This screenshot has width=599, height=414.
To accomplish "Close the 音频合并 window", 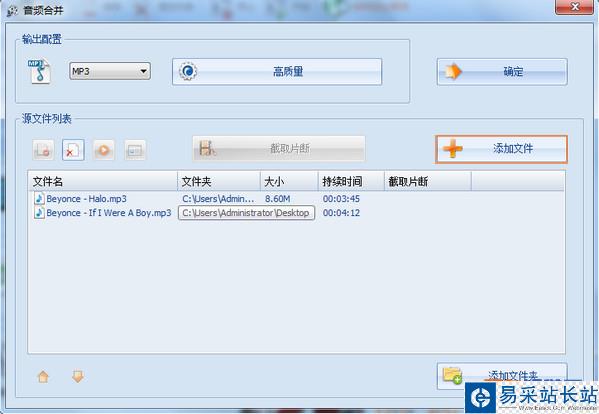I will (574, 7).
